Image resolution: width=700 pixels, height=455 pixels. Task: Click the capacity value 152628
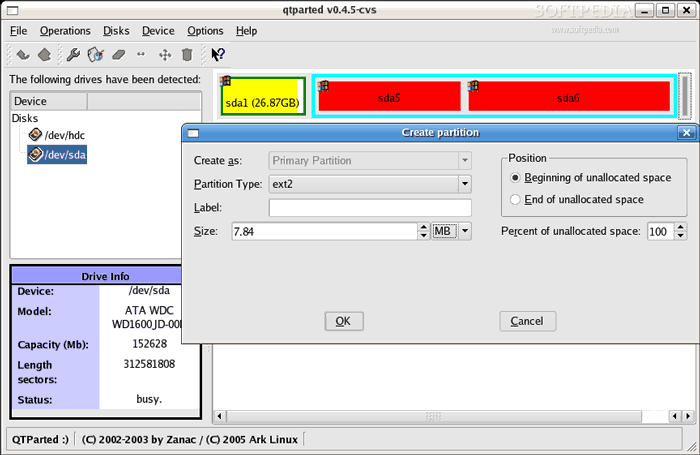pos(150,344)
